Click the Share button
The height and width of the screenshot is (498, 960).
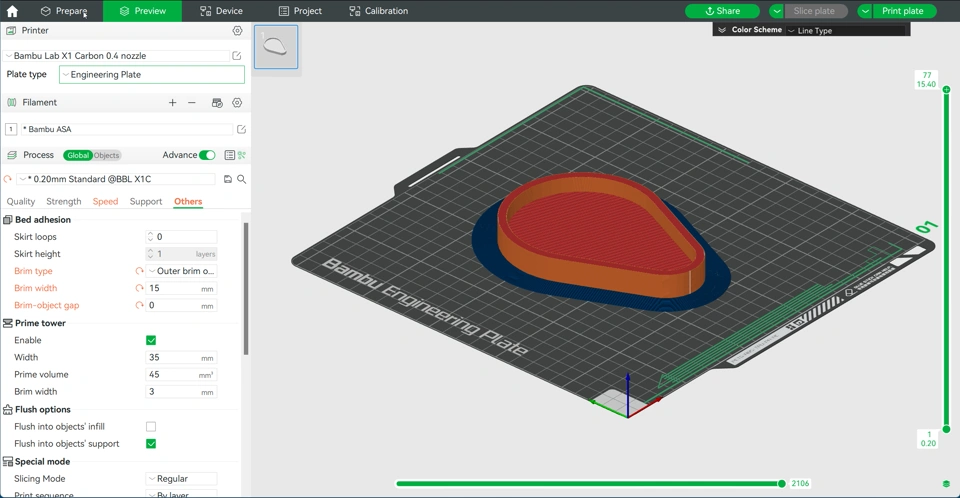click(722, 11)
